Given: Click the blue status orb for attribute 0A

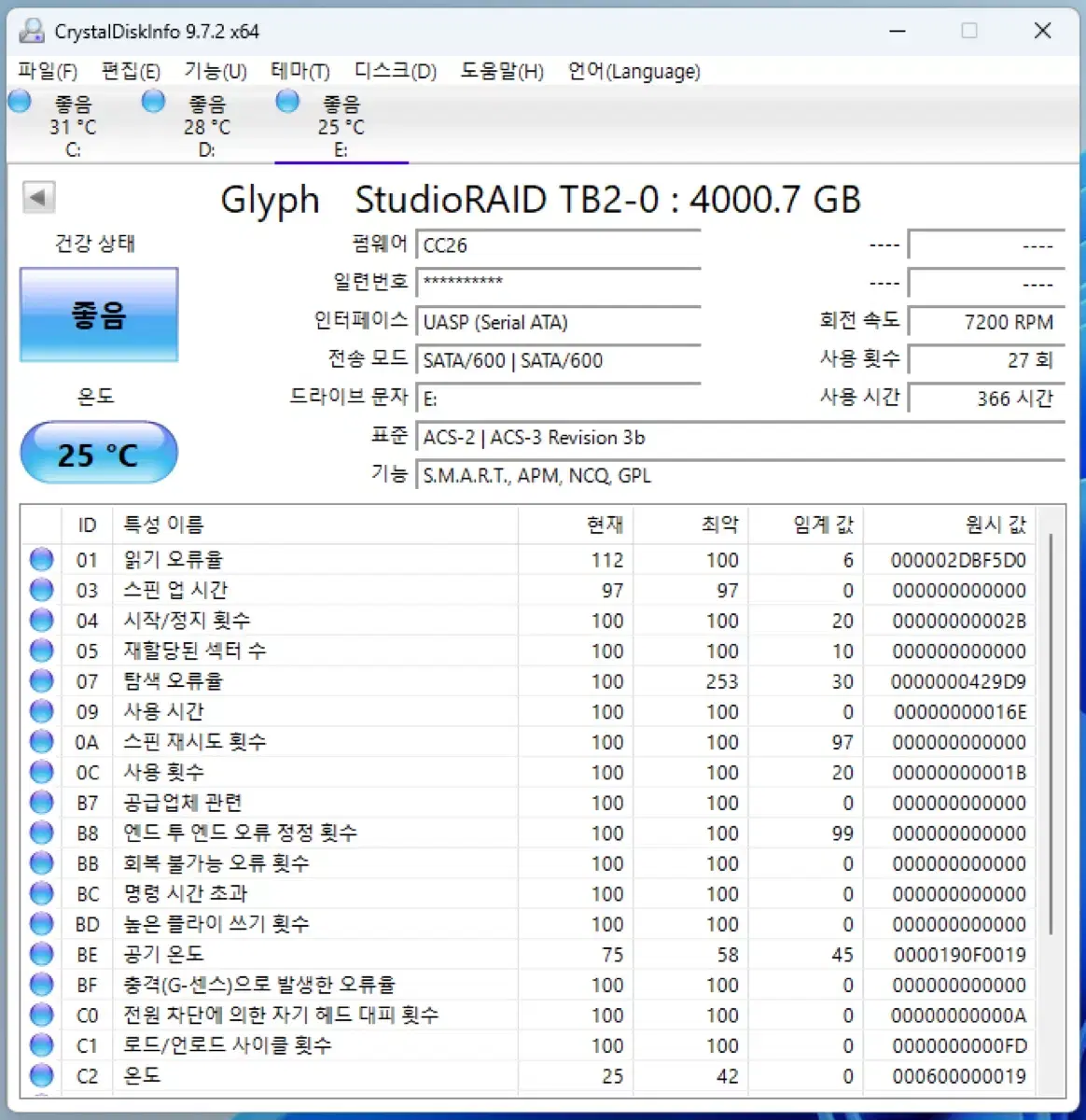Looking at the screenshot, I should 41,742.
